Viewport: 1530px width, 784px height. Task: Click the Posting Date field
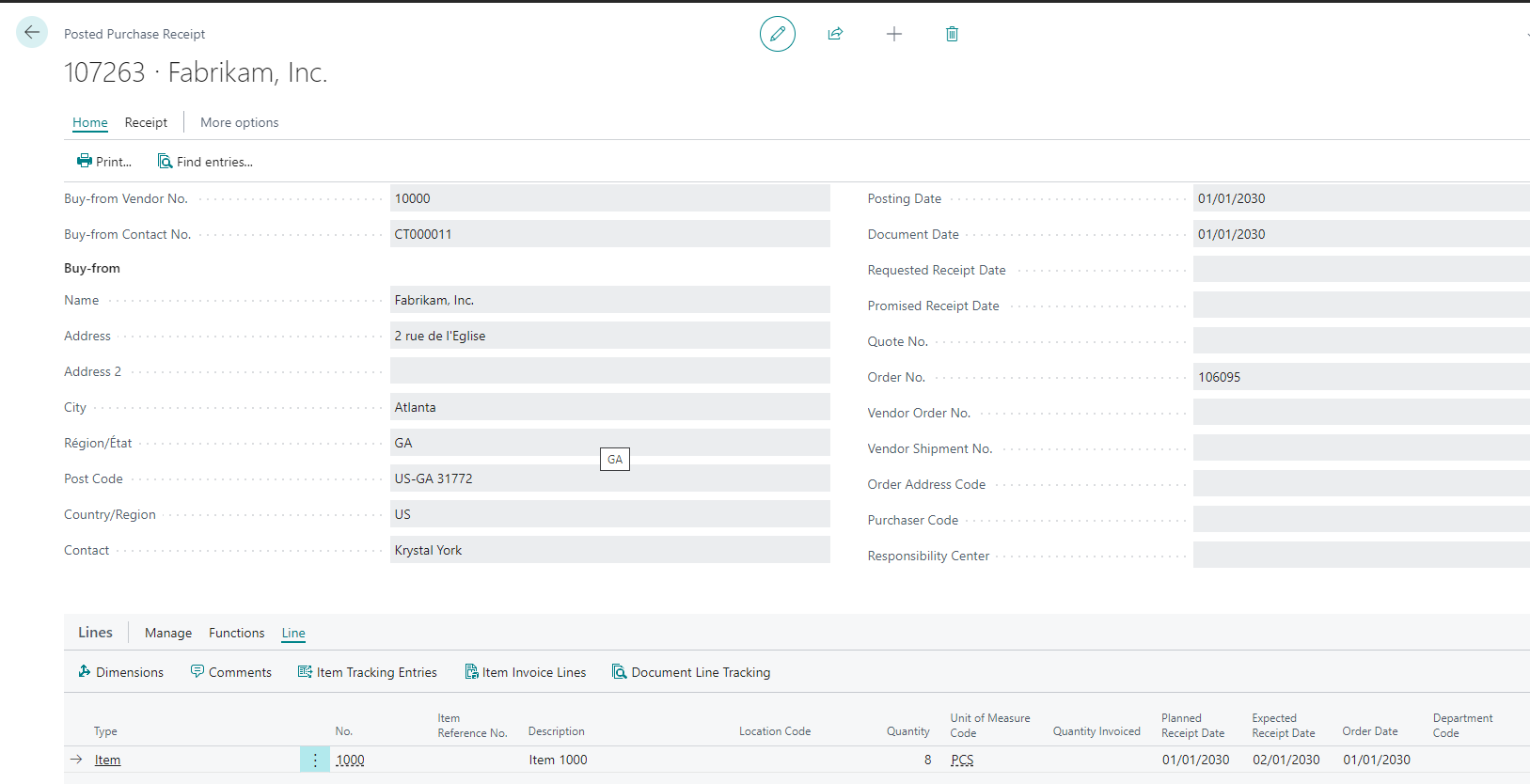(1362, 198)
